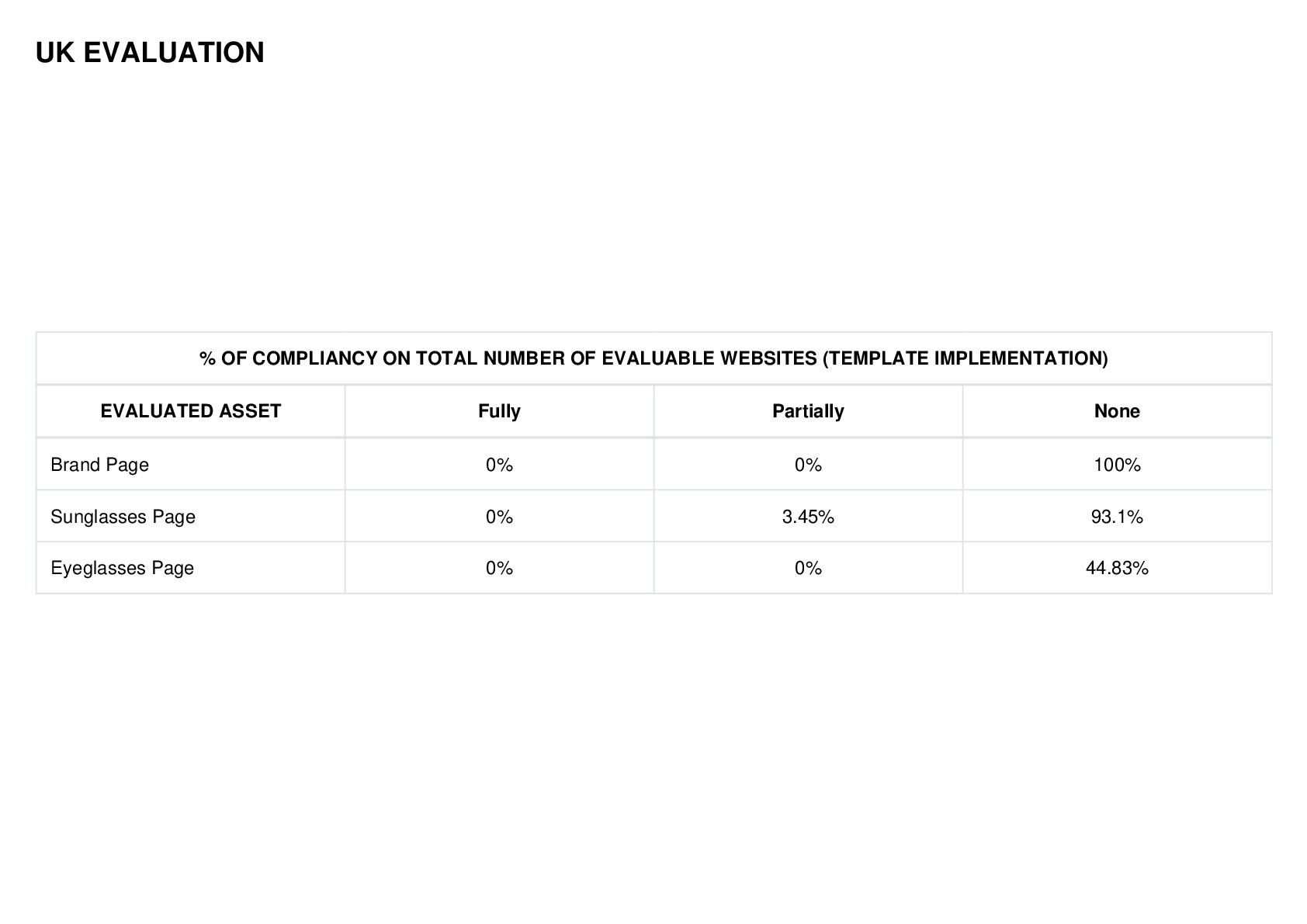Click the 100% cell for Brand Page
This screenshot has width=1307, height=924.
(1117, 465)
